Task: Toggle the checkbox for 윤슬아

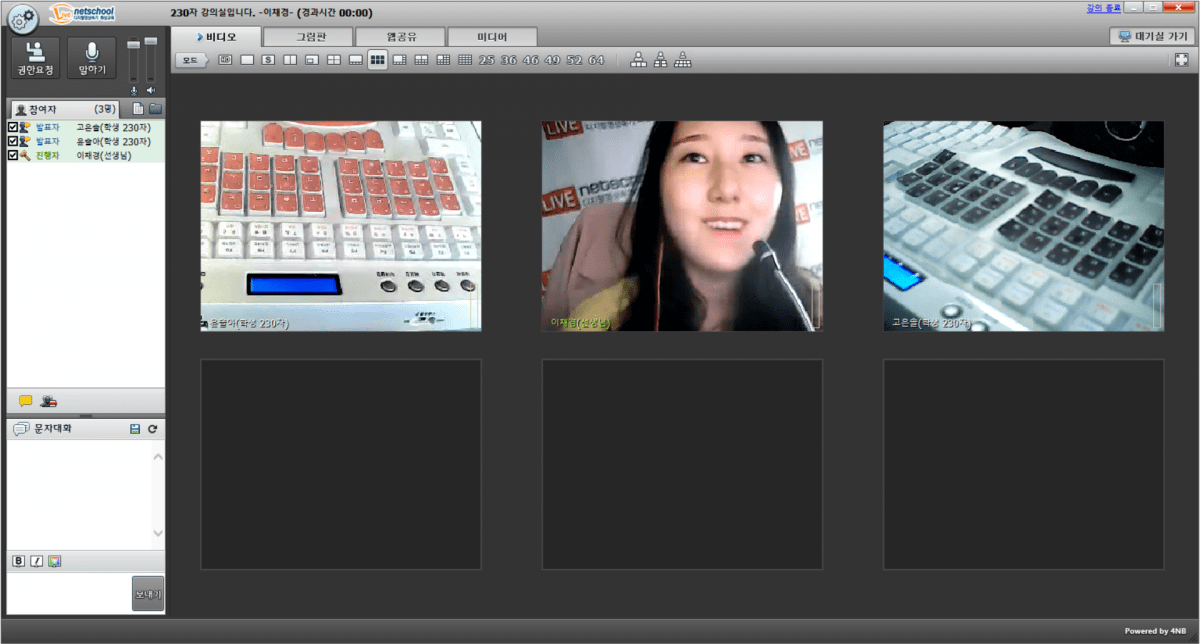Action: [x=13, y=142]
